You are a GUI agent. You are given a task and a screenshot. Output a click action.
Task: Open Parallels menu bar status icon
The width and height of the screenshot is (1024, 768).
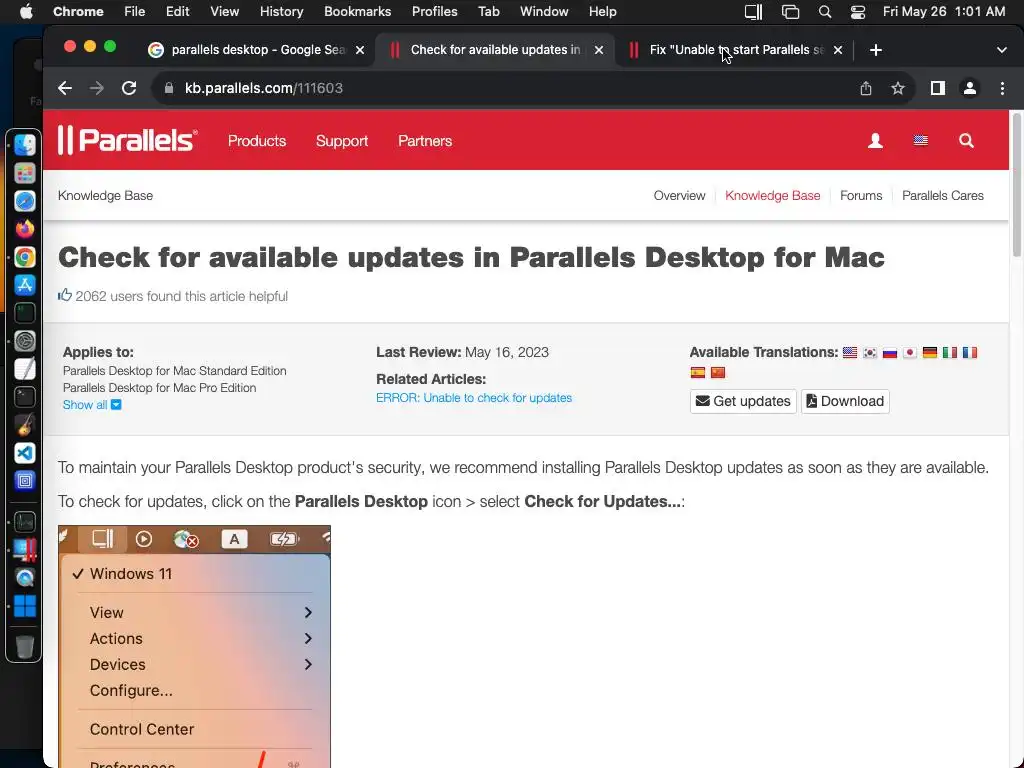pyautogui.click(x=754, y=12)
